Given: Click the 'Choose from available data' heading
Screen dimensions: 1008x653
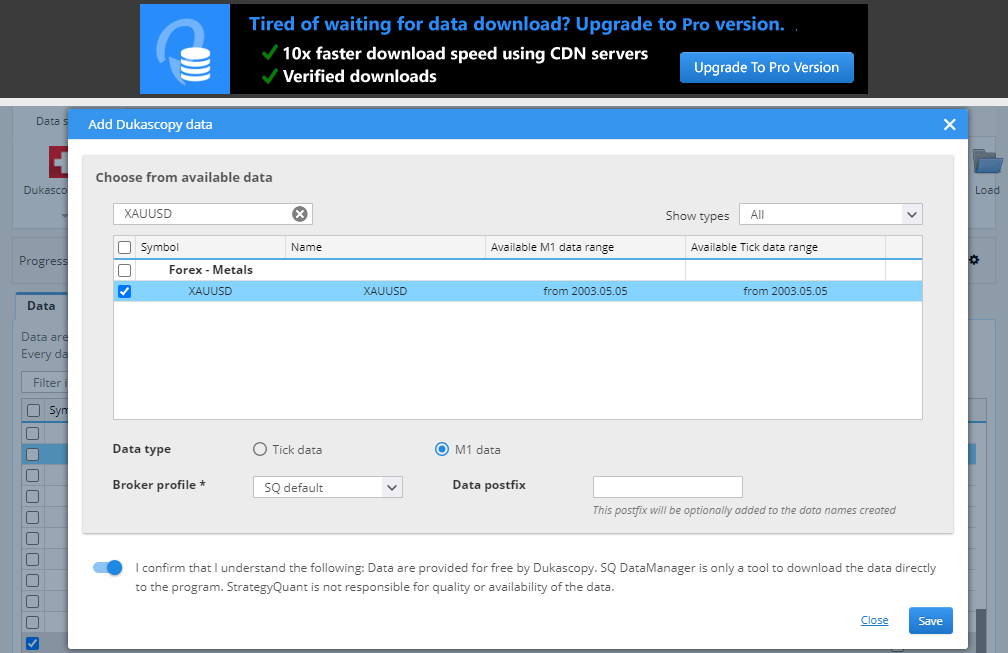Looking at the screenshot, I should (184, 177).
